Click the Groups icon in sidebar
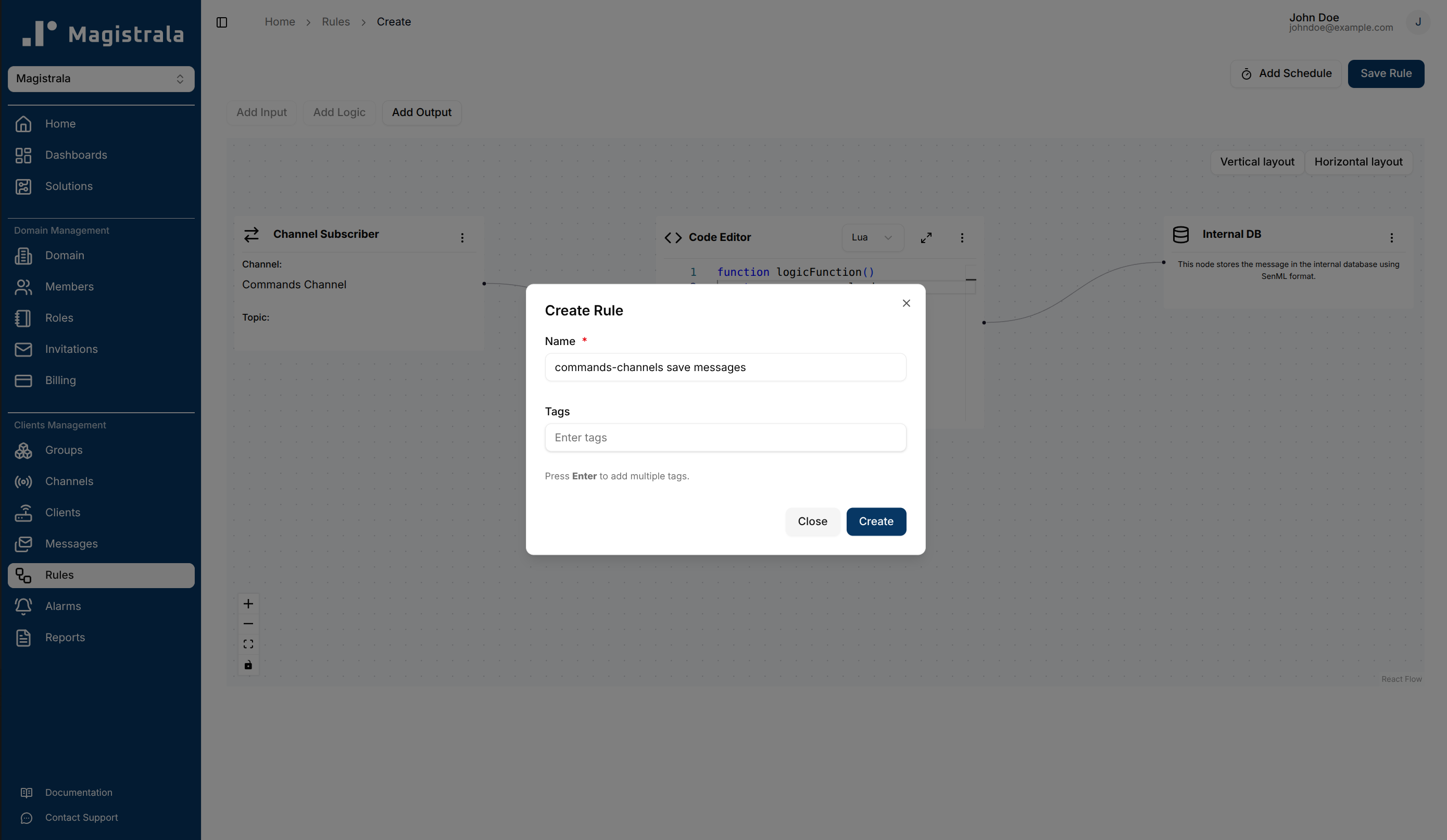The height and width of the screenshot is (840, 1447). [23, 450]
